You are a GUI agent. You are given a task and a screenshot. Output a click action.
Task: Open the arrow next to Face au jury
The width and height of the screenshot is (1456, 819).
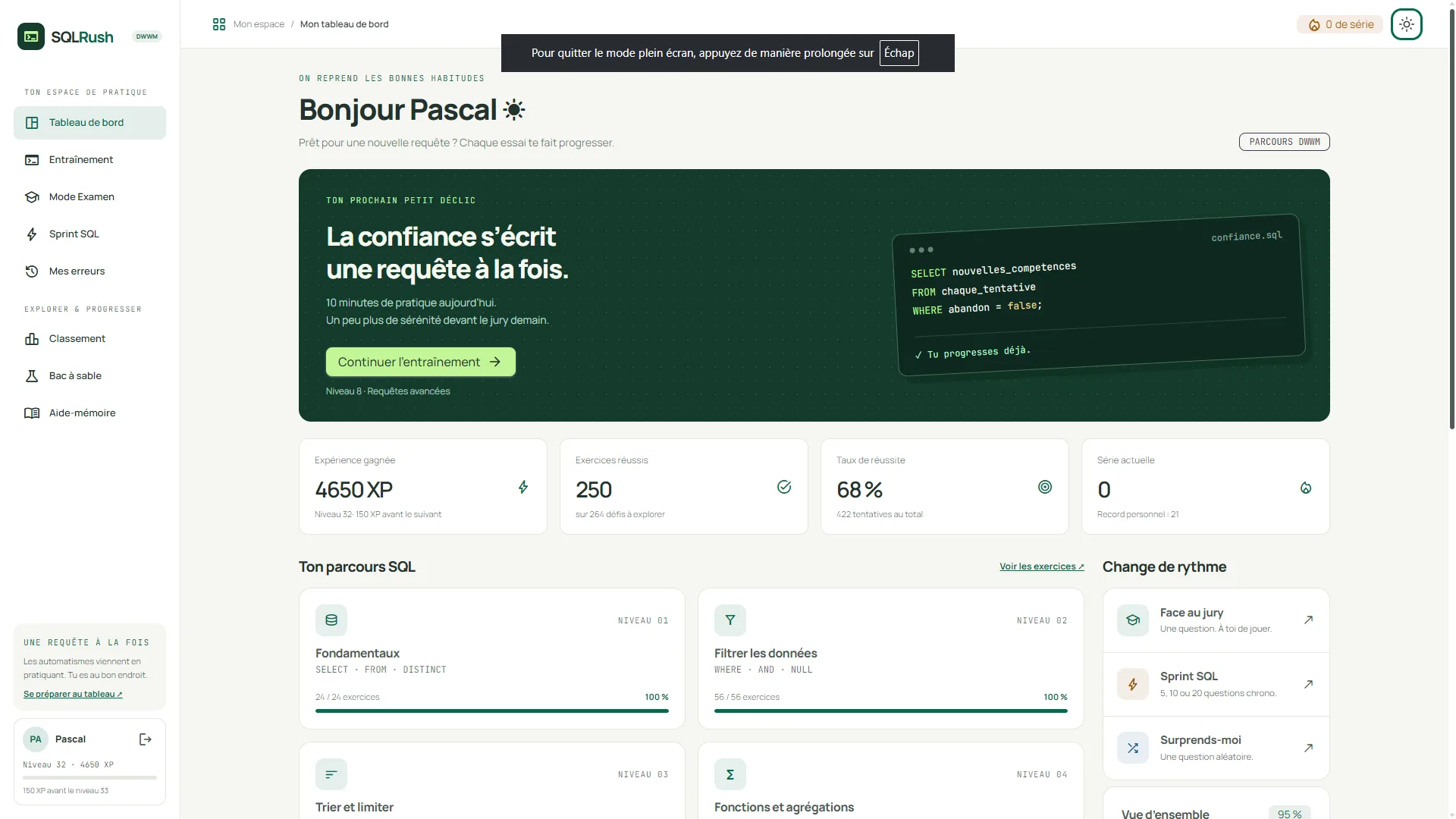(1308, 620)
